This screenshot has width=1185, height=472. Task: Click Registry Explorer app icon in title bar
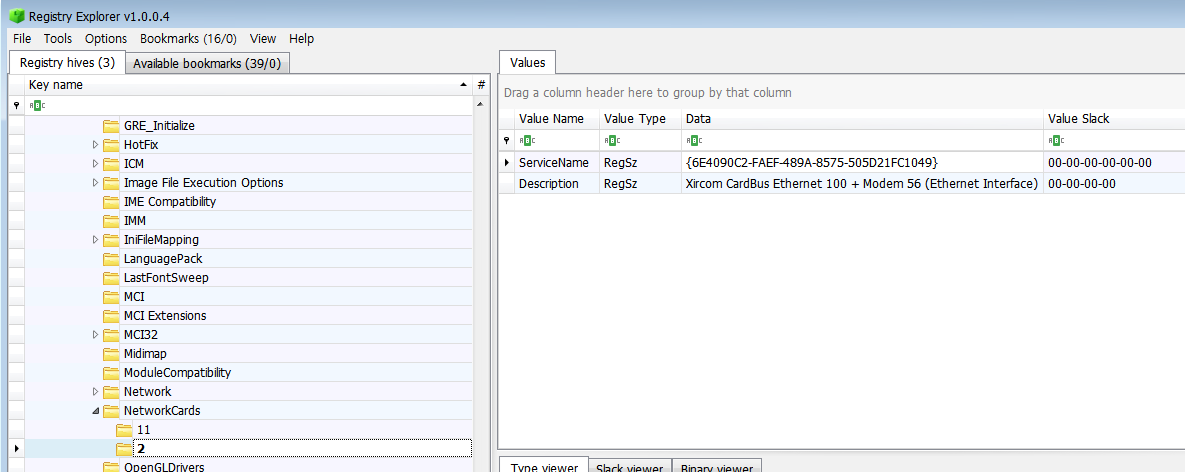pos(16,16)
